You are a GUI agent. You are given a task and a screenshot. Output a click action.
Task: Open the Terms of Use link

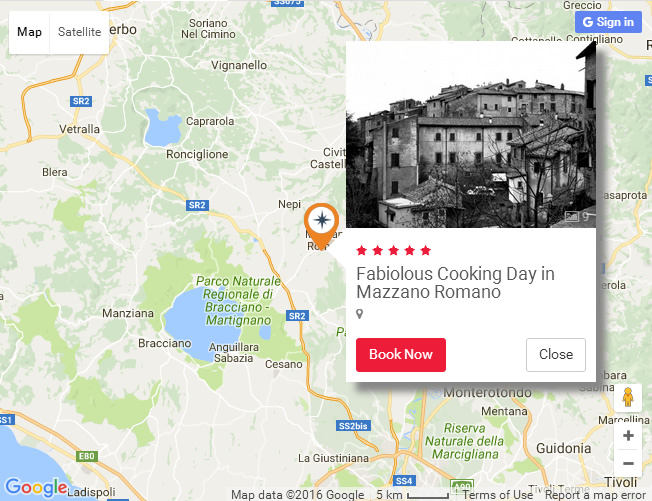[498, 495]
